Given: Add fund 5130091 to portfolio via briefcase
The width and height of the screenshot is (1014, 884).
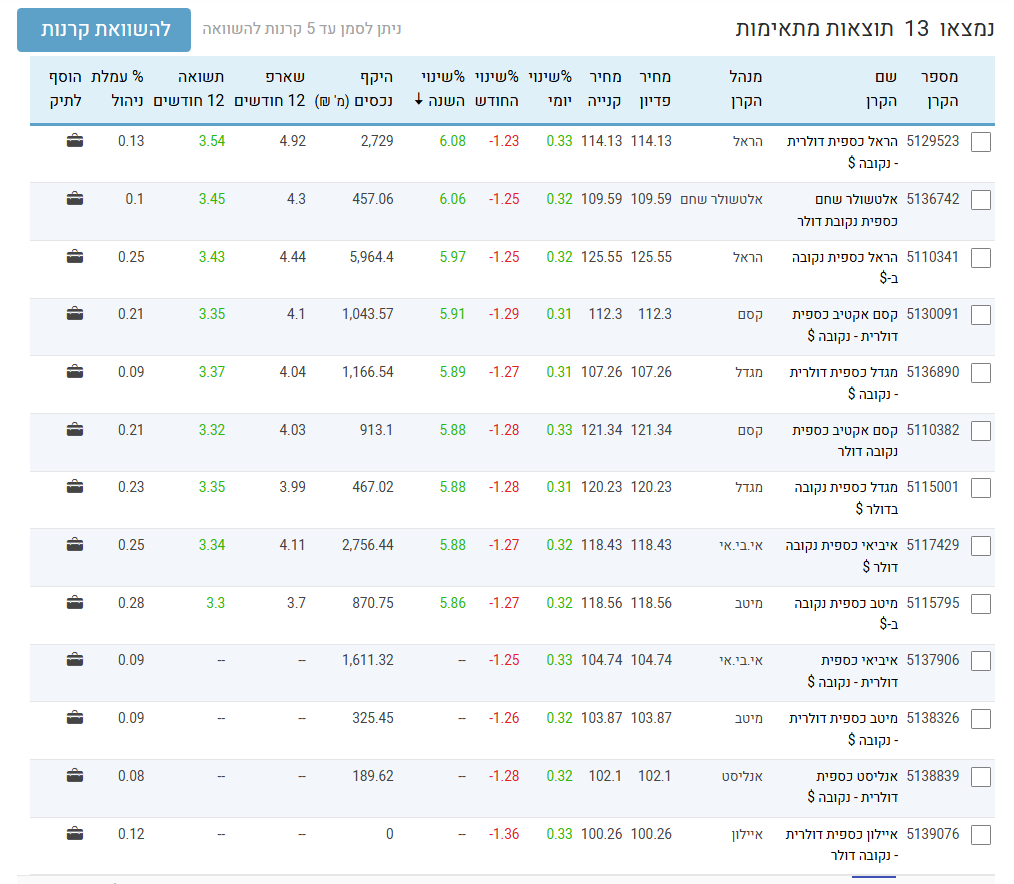Looking at the screenshot, I should point(74,314).
